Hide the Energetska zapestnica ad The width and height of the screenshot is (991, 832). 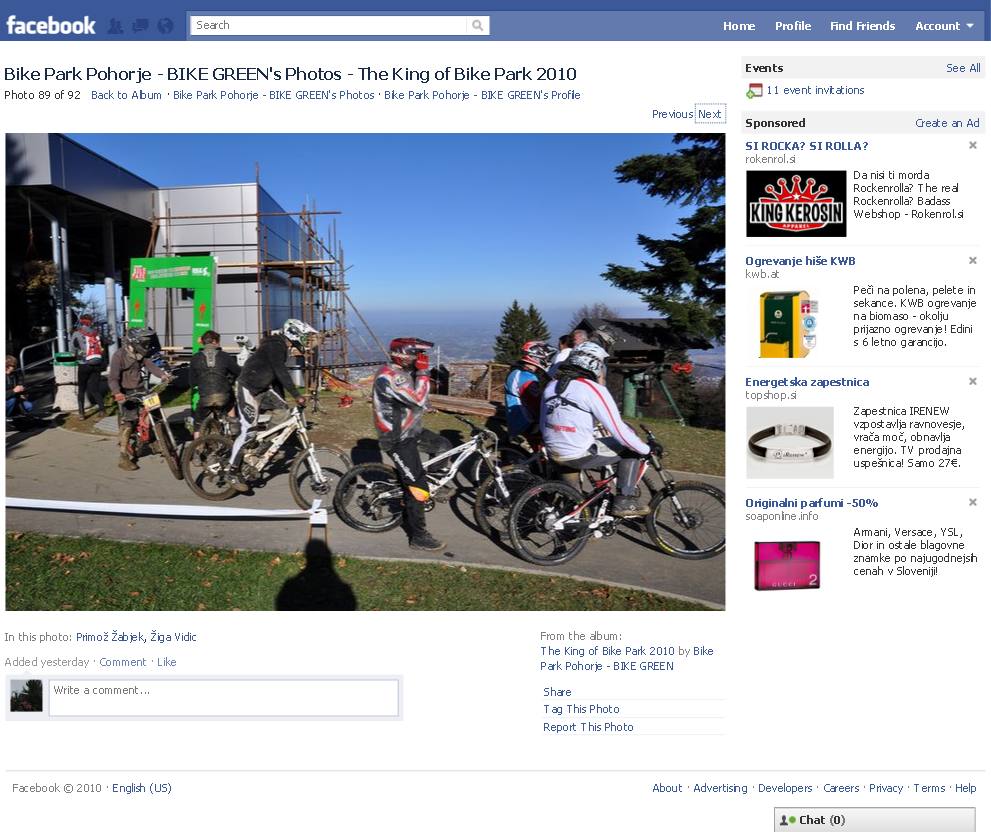(x=973, y=381)
